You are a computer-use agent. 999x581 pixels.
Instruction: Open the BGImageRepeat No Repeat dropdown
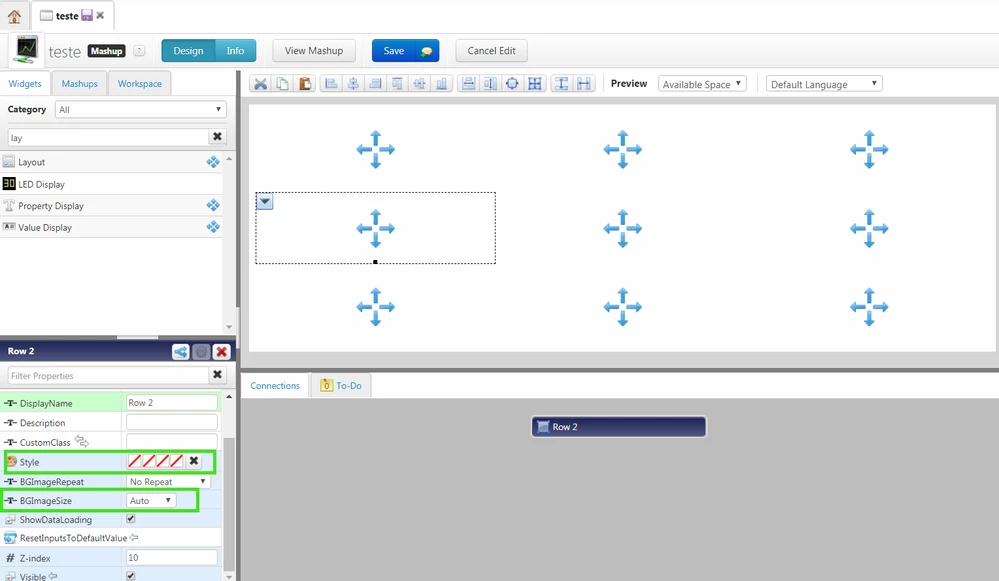(168, 482)
